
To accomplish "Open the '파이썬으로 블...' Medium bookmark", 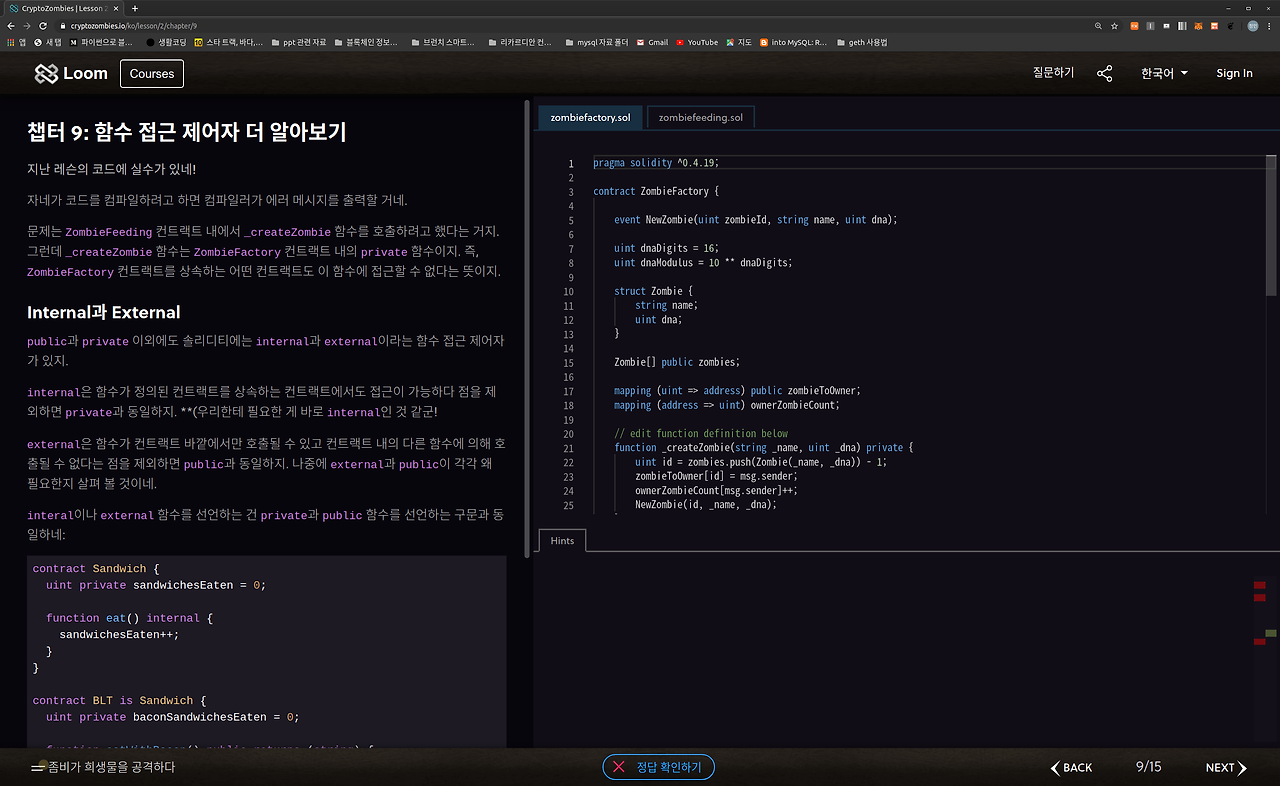I will 101,42.
